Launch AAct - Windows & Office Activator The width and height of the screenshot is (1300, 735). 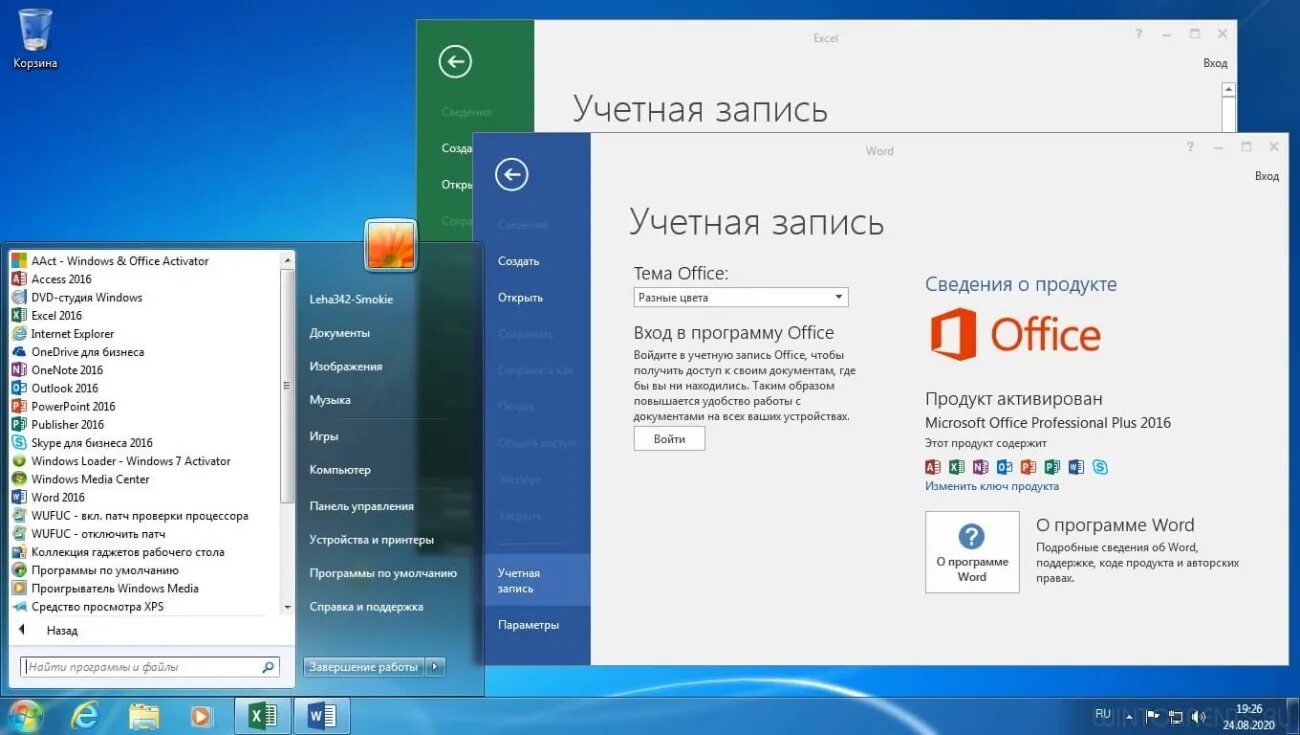[x=119, y=261]
